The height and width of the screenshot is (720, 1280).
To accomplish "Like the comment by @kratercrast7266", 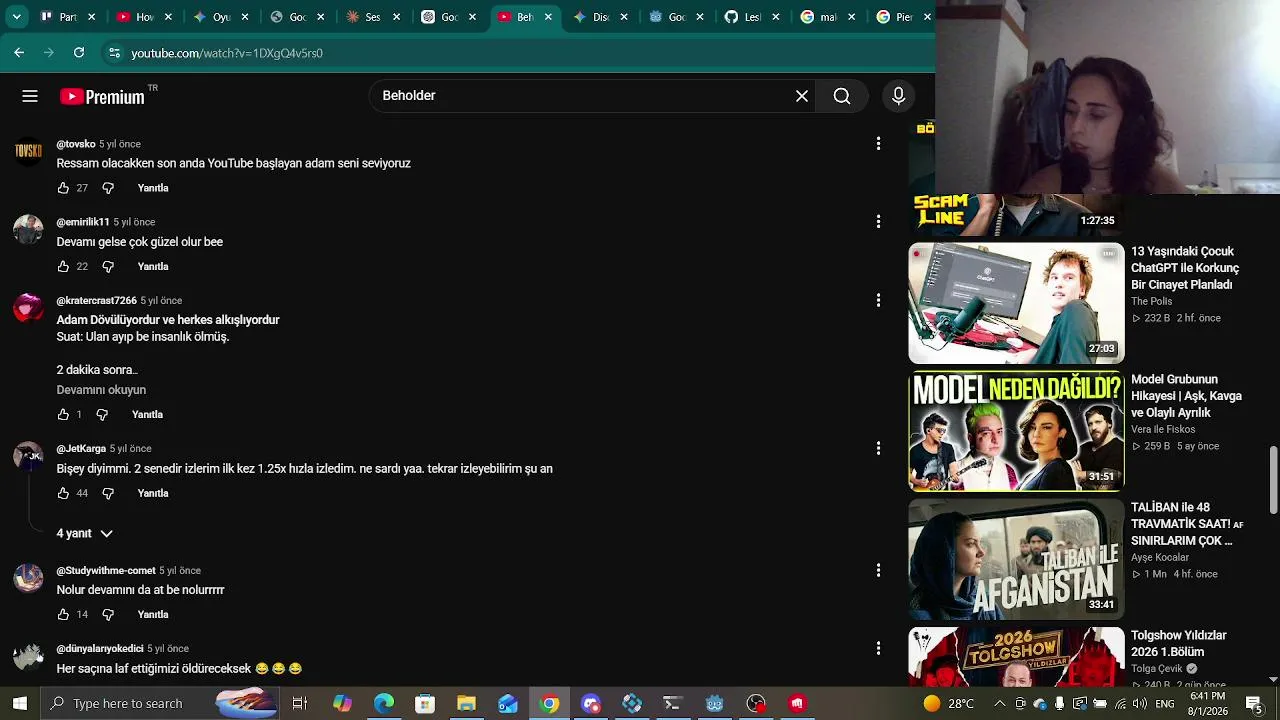I will click(63, 415).
